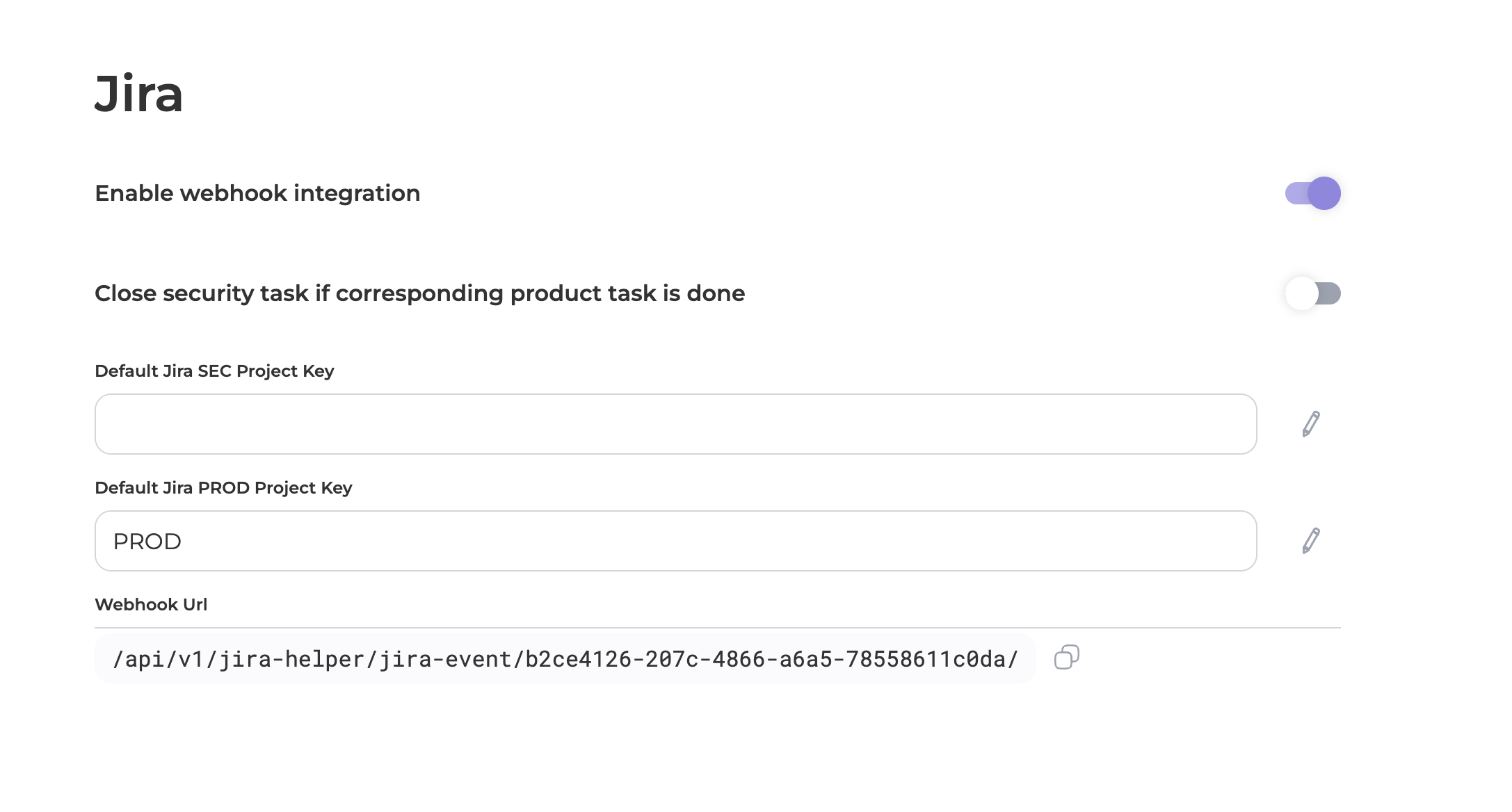Select the jira-event webhook URL text
The height and width of the screenshot is (812, 1512).
click(x=565, y=658)
